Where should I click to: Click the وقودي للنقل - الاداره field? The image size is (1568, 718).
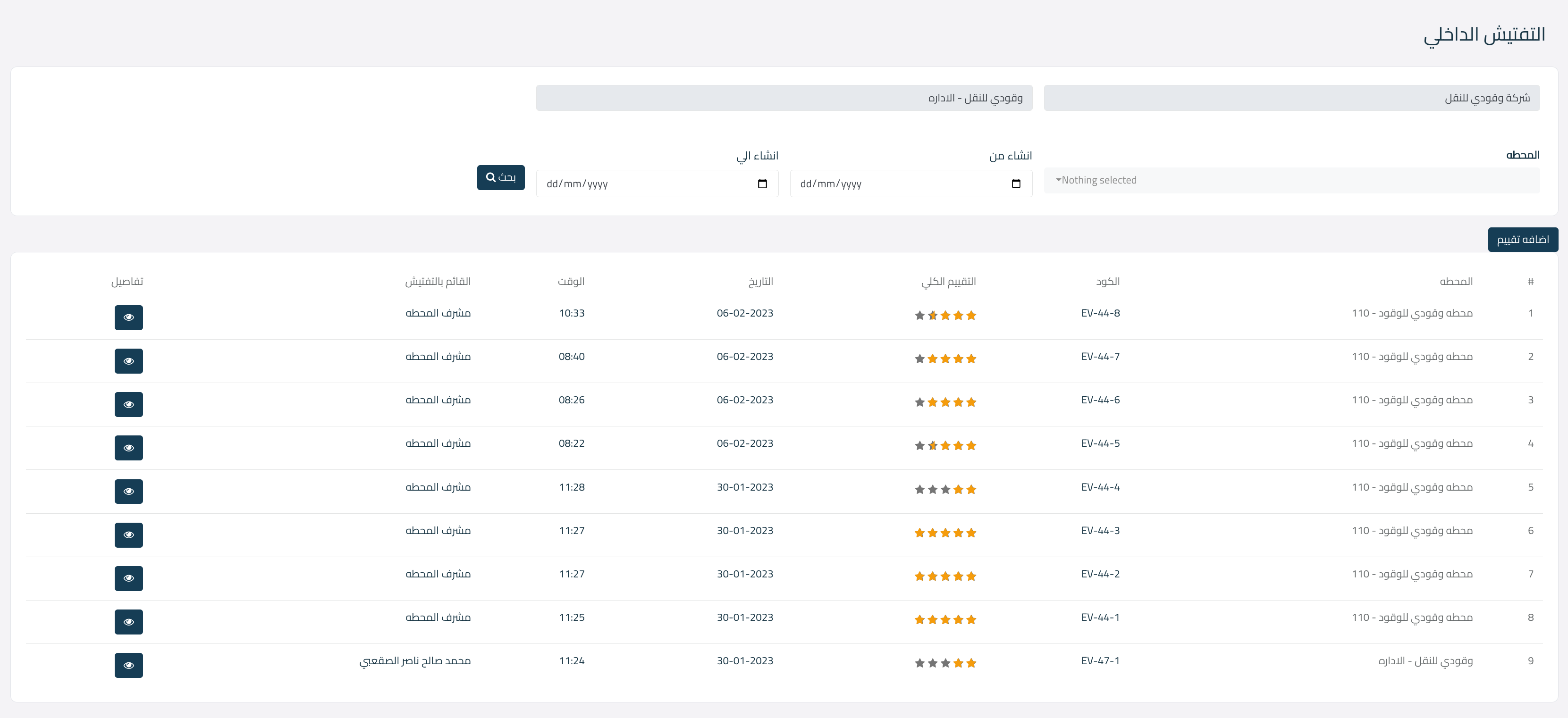point(784,98)
